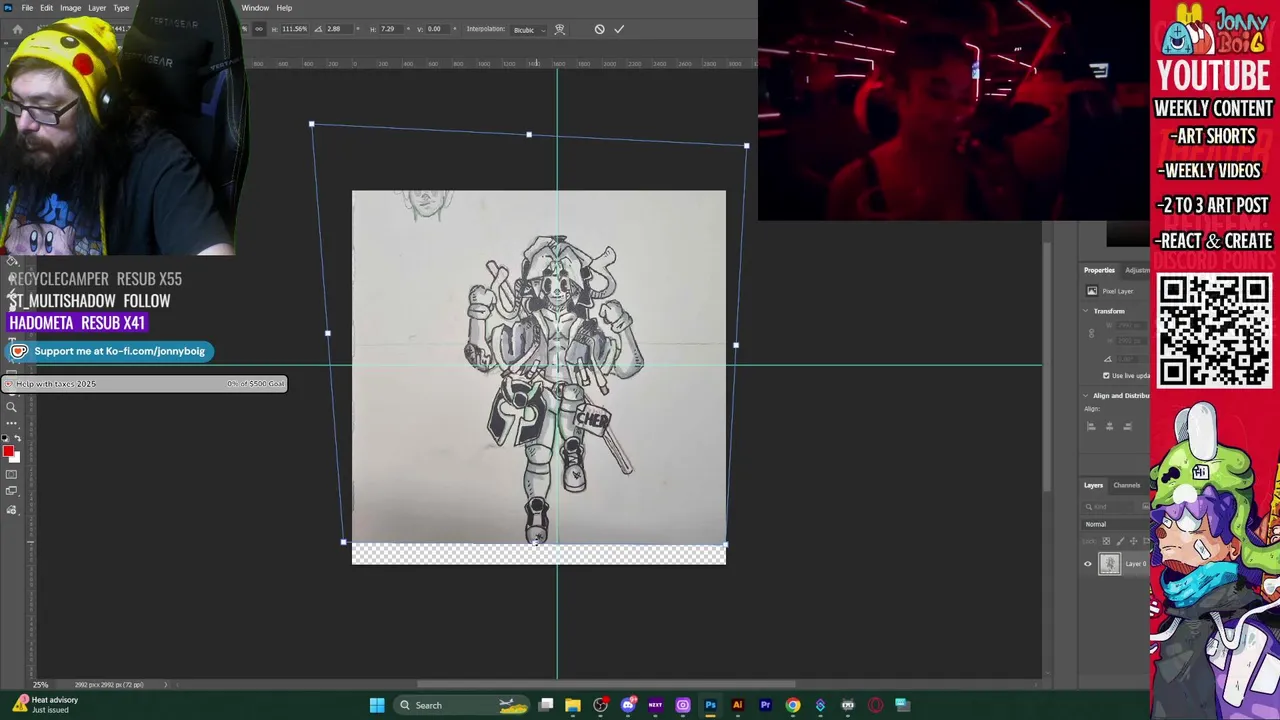Open File Explorer from the taskbar
The width and height of the screenshot is (1280, 720).
click(x=573, y=705)
